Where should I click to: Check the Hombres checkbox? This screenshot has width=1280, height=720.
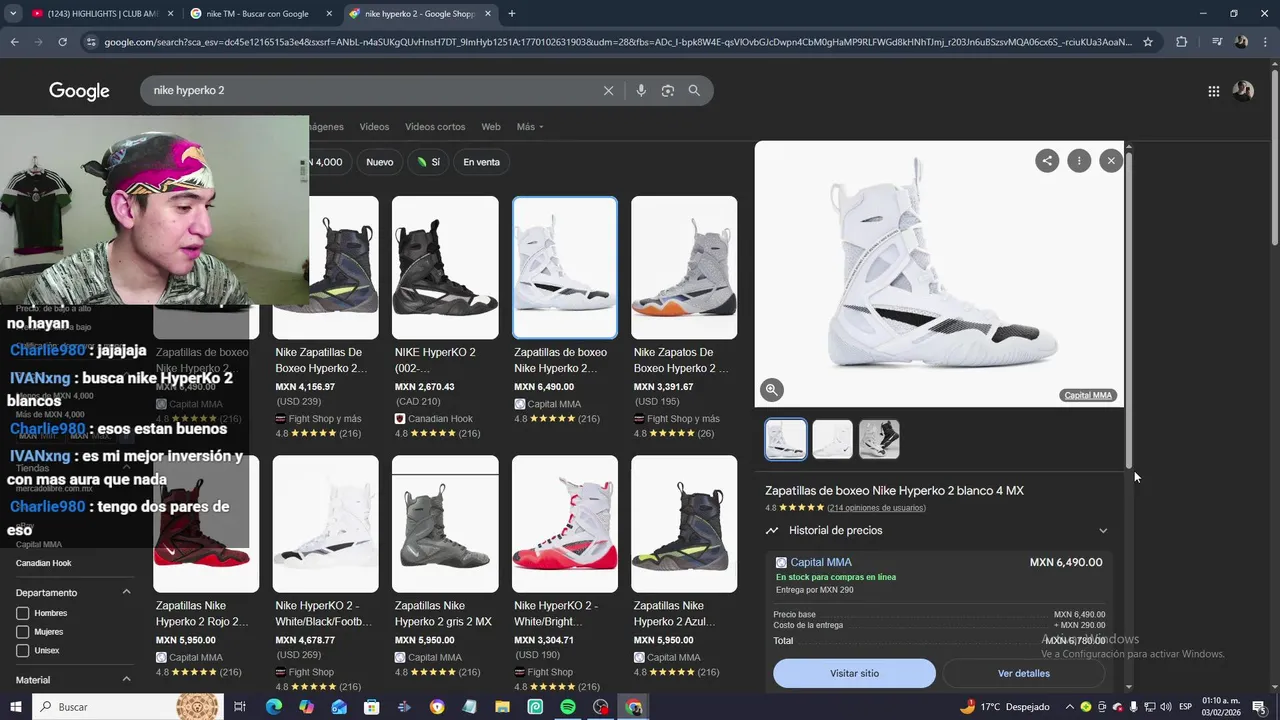coord(22,613)
